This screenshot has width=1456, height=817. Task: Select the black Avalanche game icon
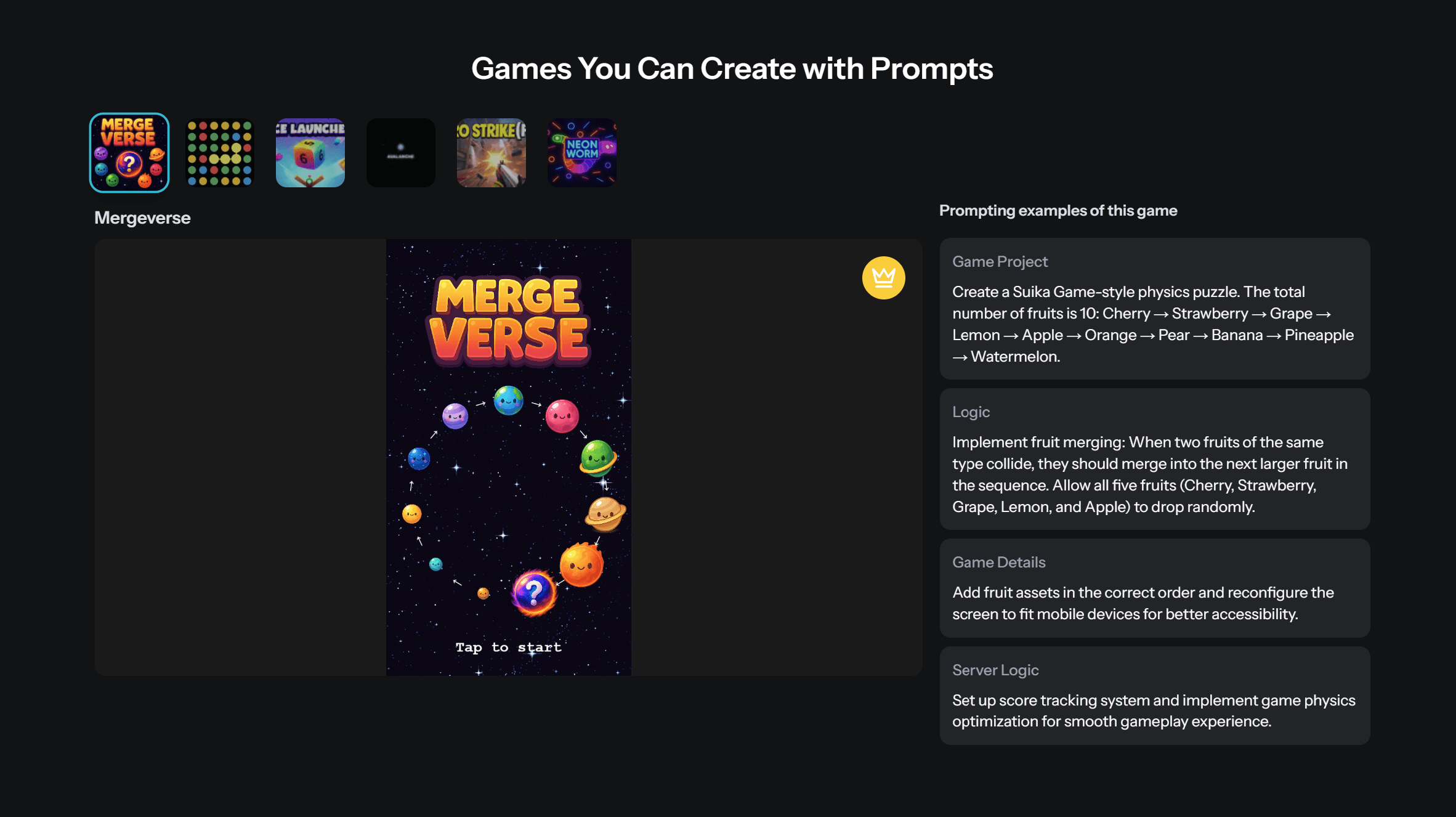(401, 153)
